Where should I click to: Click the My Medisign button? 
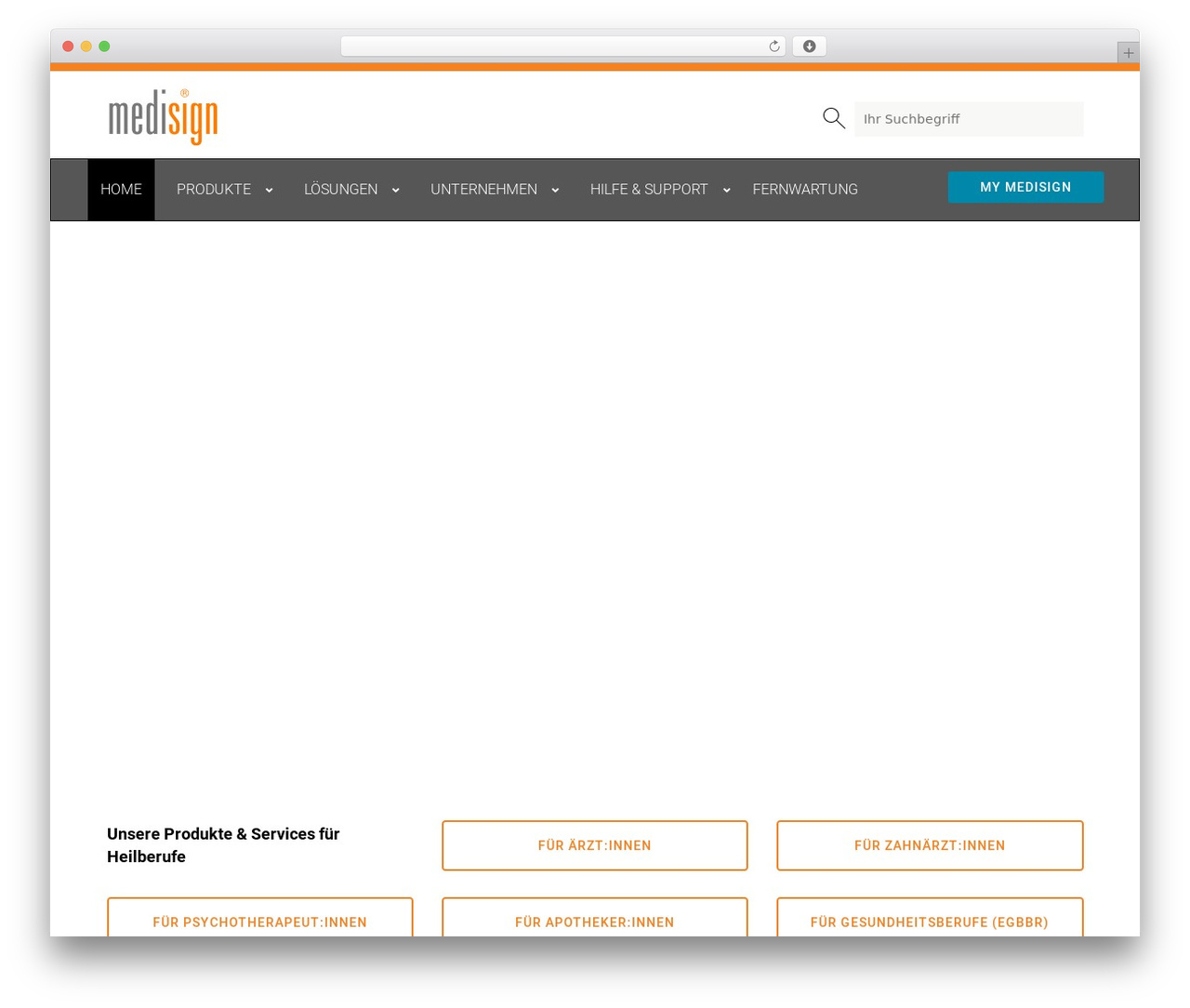(1025, 187)
